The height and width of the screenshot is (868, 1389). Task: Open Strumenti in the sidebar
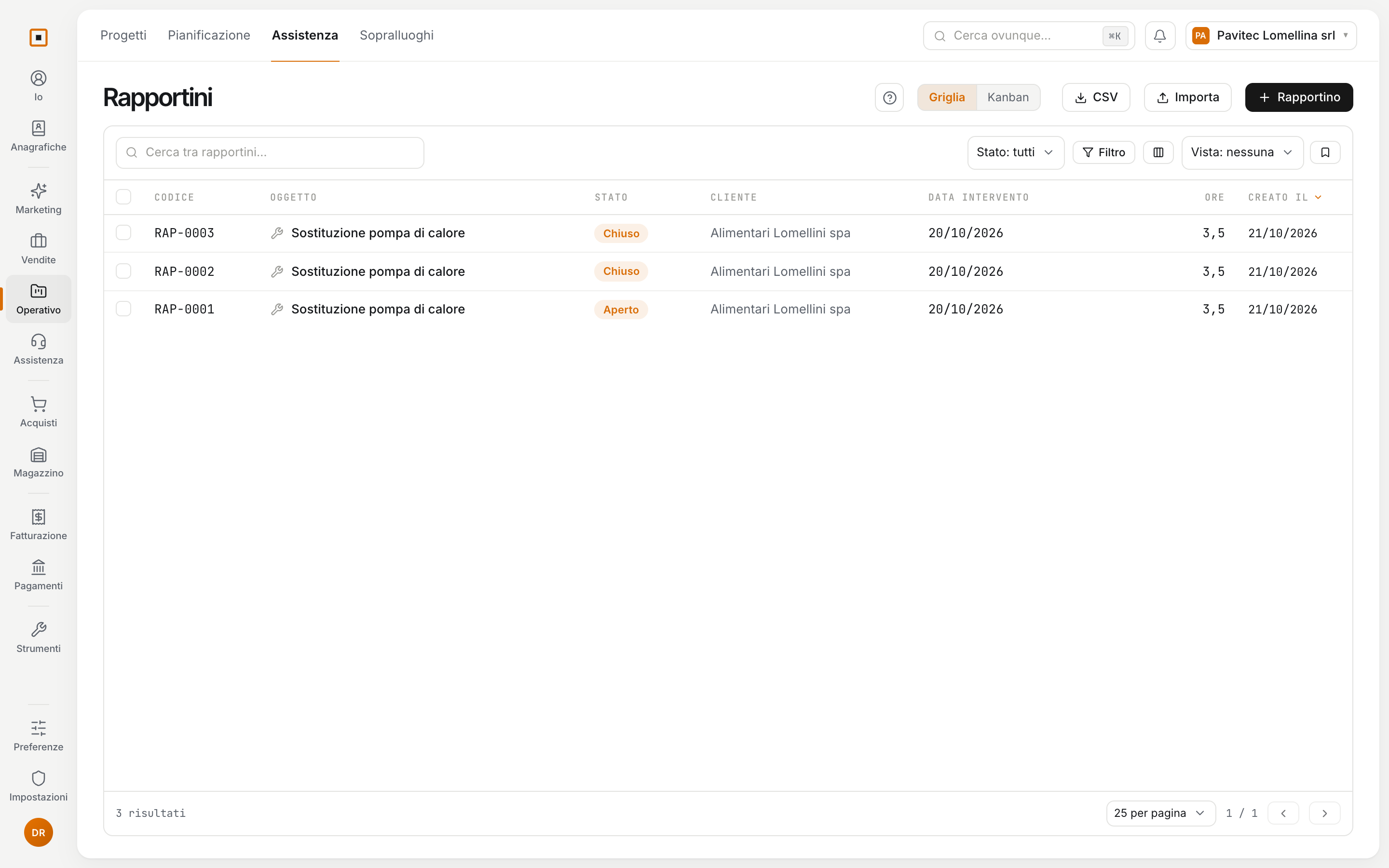39,637
